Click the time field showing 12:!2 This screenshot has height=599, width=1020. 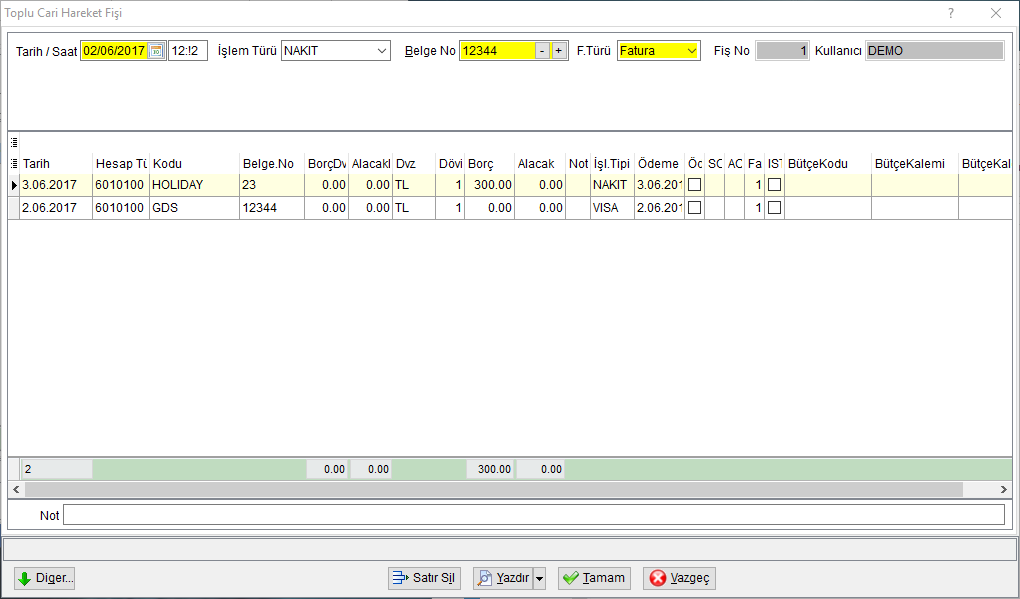pyautogui.click(x=188, y=51)
